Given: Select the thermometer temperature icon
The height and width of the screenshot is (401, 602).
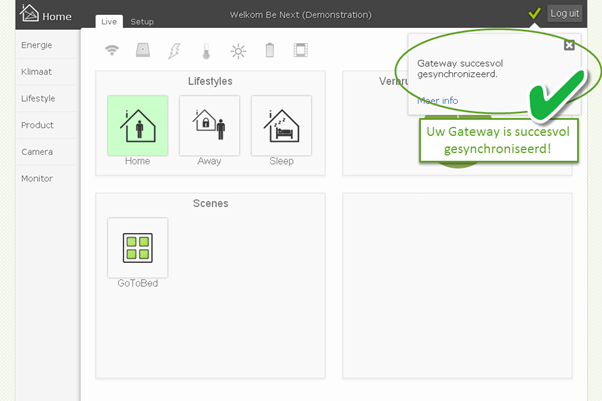Looking at the screenshot, I should click(x=206, y=51).
